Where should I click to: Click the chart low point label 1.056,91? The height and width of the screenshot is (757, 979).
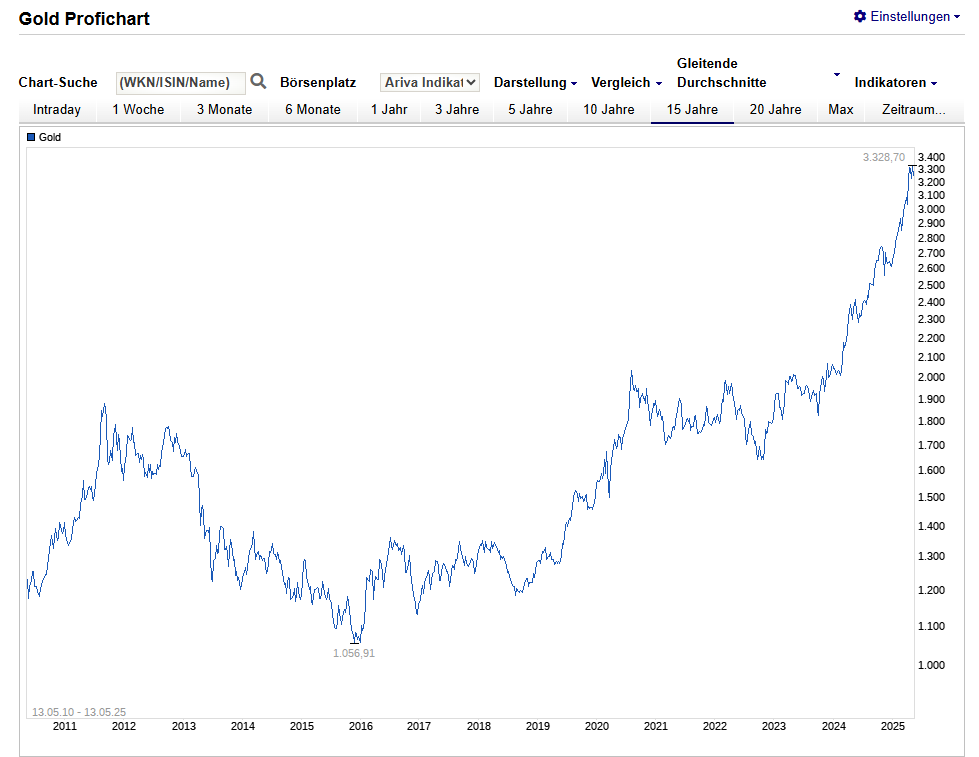[354, 653]
